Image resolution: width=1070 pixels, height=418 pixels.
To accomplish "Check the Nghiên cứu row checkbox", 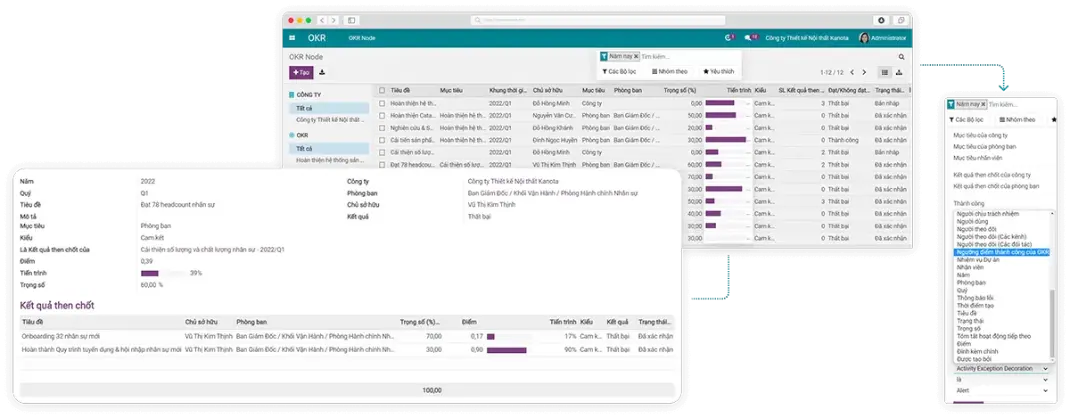I will (382, 127).
